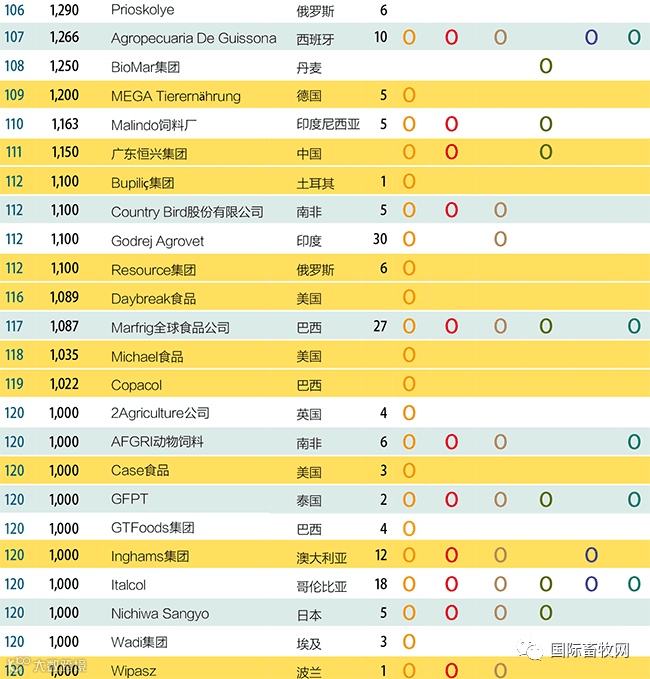The height and width of the screenshot is (679, 650).
Task: Click the number 27 in Marfrig row
Action: (380, 326)
